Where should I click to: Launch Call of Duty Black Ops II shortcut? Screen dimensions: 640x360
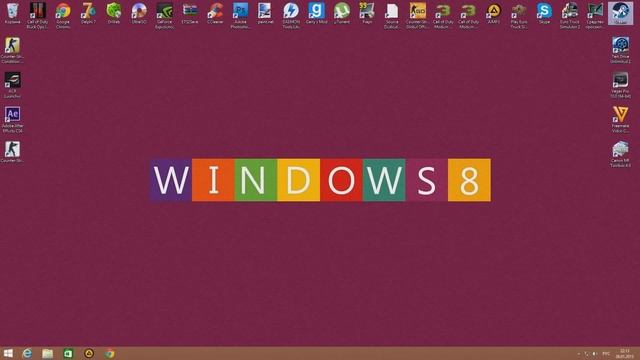click(38, 16)
